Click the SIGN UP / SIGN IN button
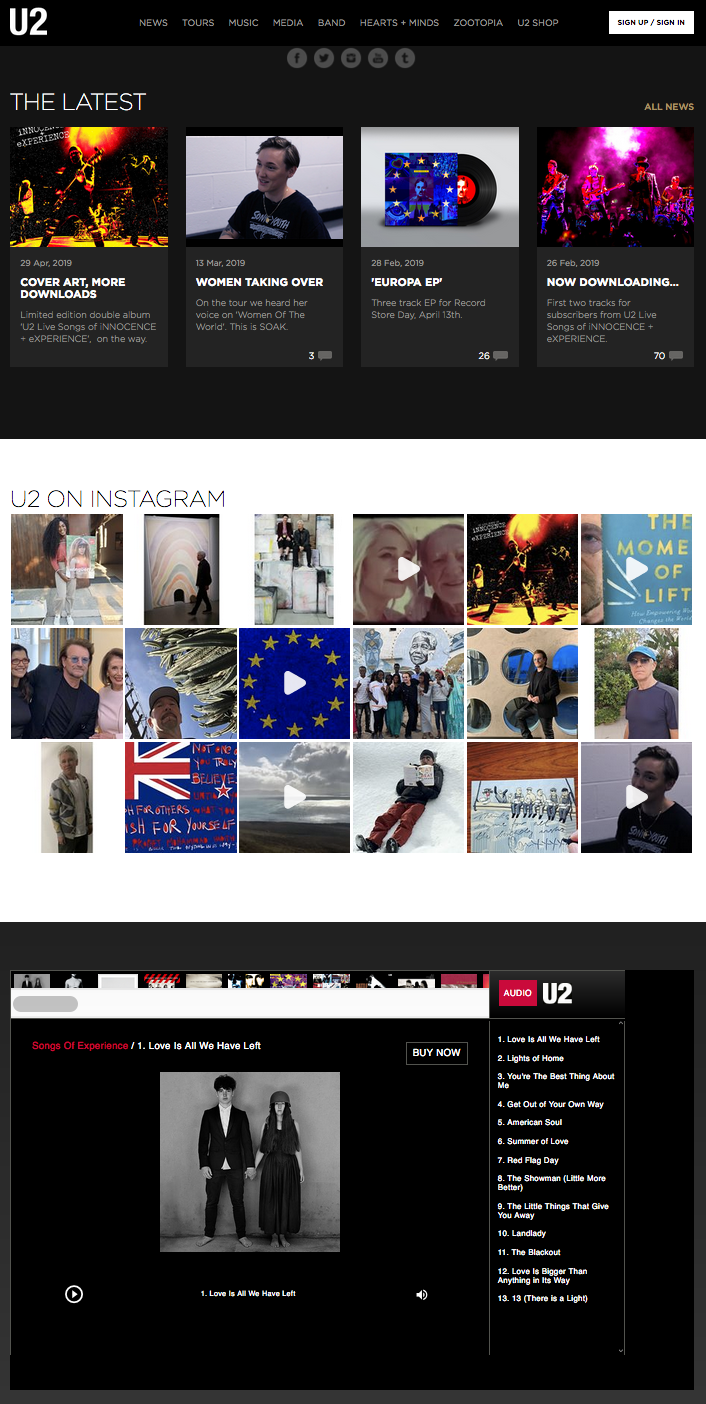The image size is (706, 1404). pos(651,22)
